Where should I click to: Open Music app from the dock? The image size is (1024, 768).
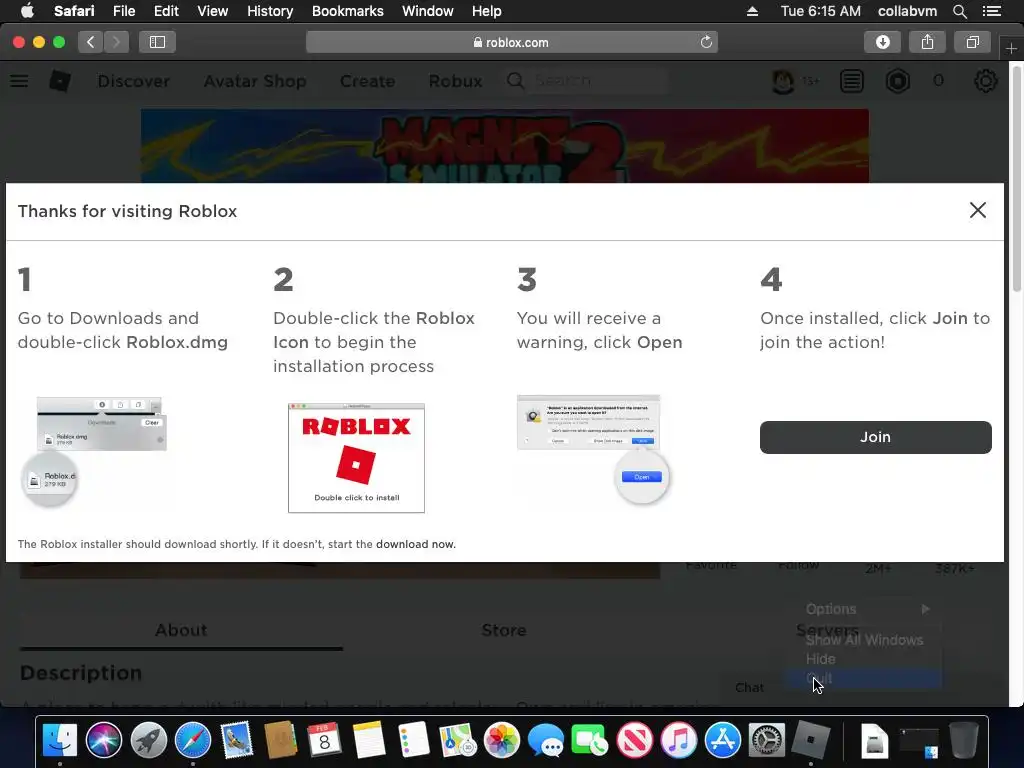(679, 741)
